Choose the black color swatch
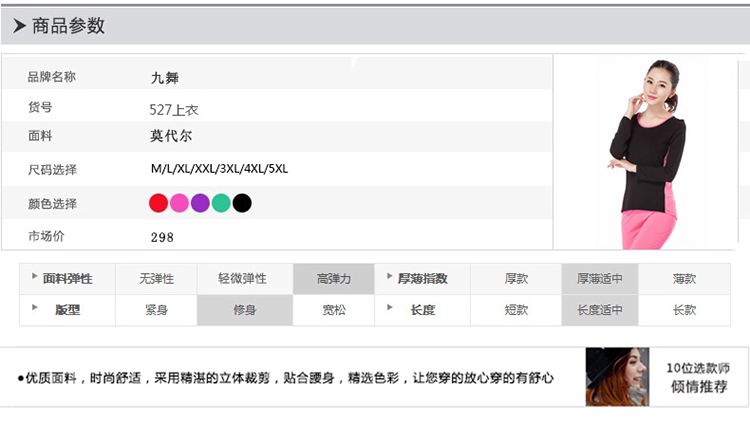This screenshot has height=426, width=750. point(242,203)
